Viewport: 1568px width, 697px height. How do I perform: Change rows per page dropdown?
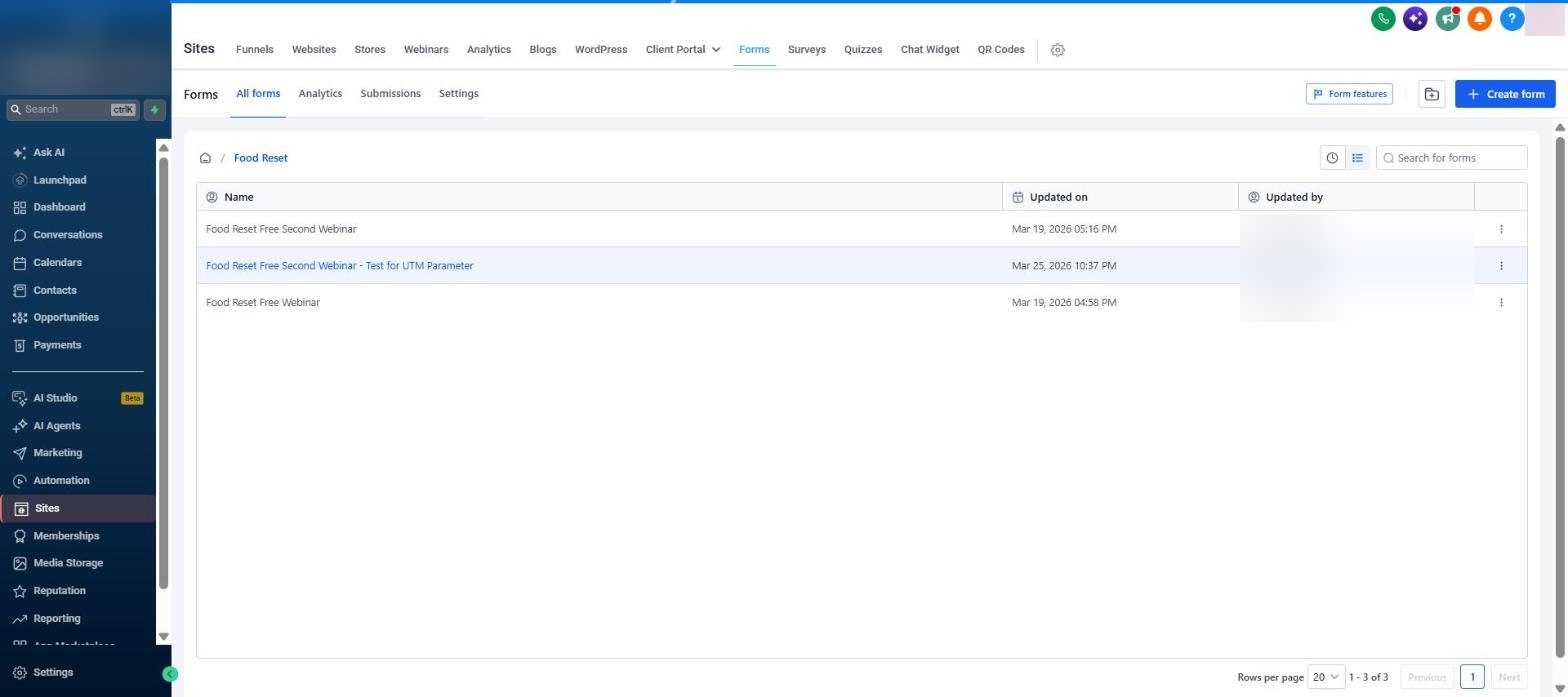pos(1325,677)
